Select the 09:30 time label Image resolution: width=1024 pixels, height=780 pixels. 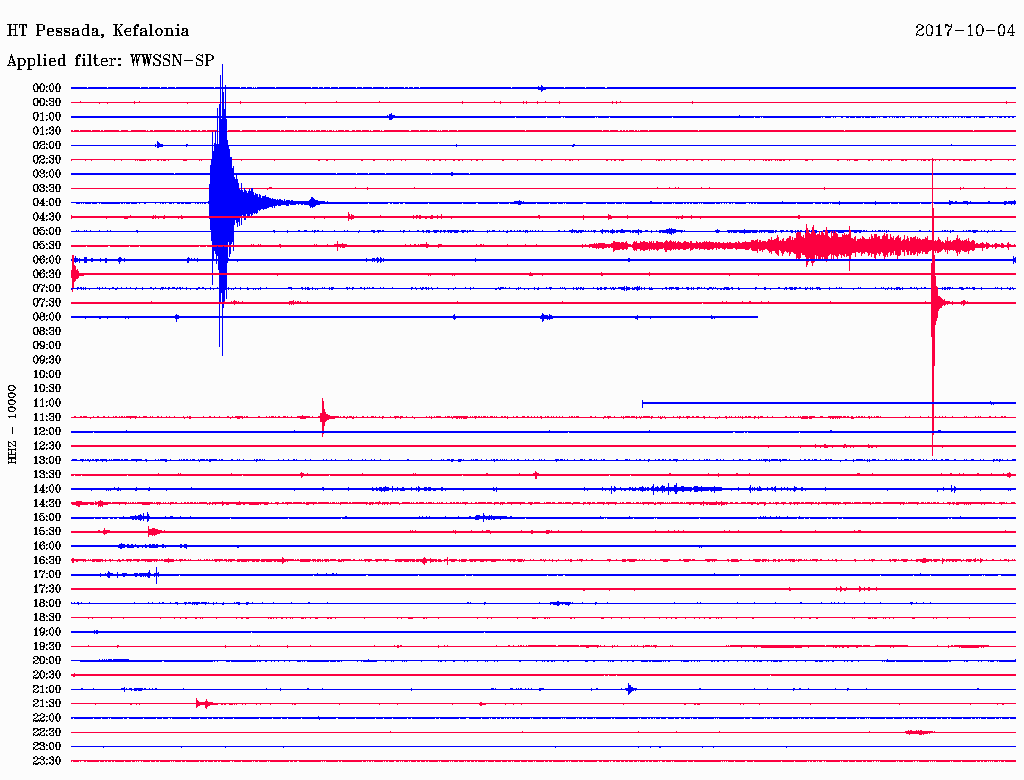coord(47,360)
